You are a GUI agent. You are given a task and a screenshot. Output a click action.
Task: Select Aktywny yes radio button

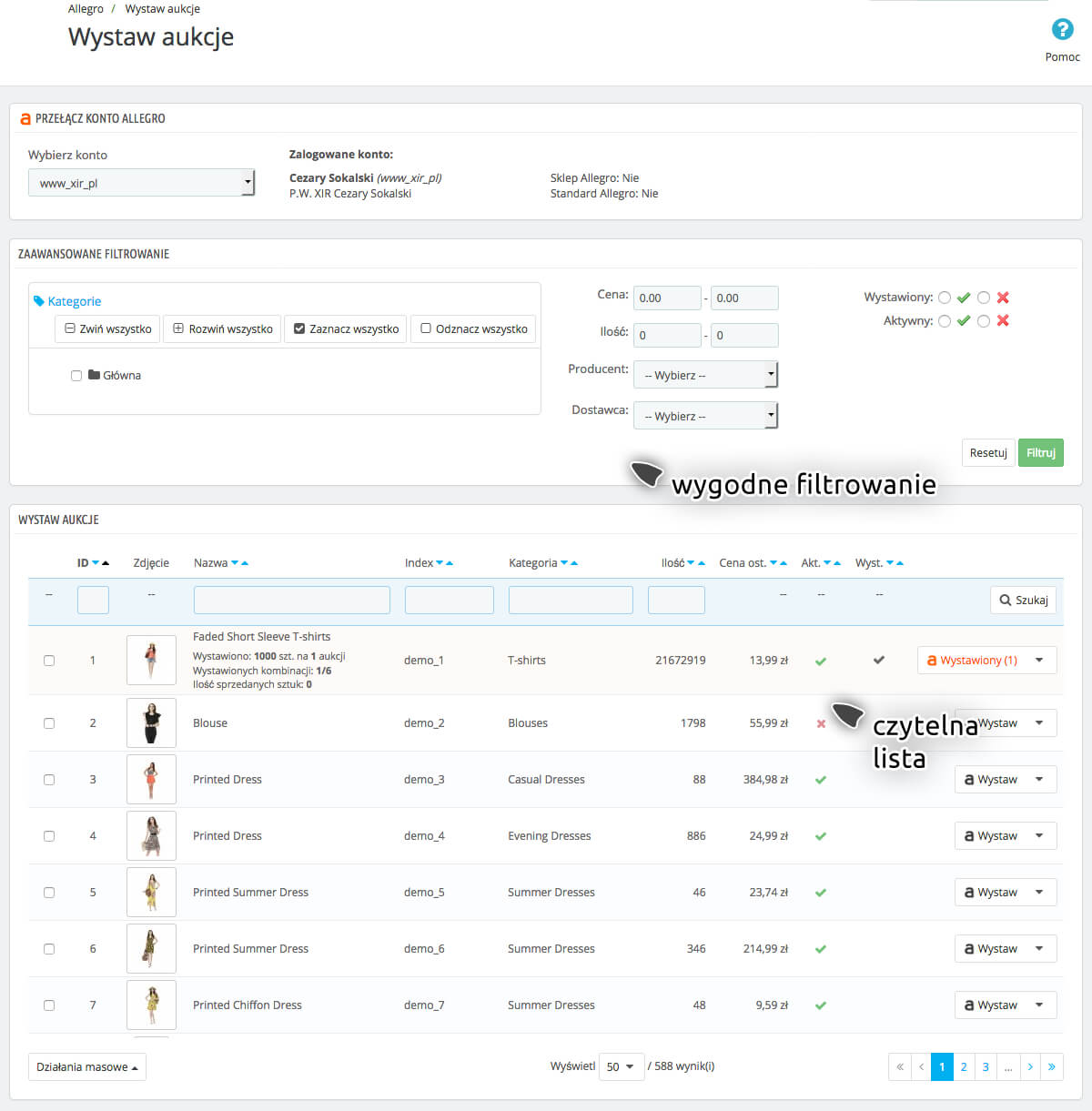point(945,320)
